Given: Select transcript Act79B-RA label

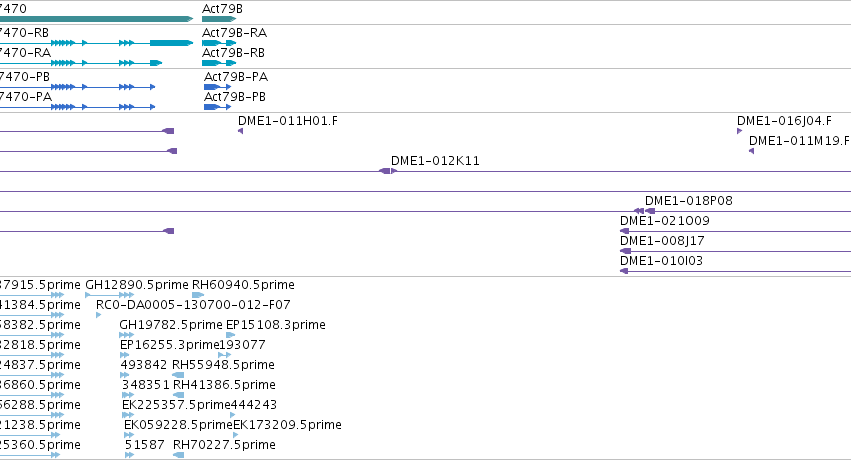Looking at the screenshot, I should pos(234,33).
